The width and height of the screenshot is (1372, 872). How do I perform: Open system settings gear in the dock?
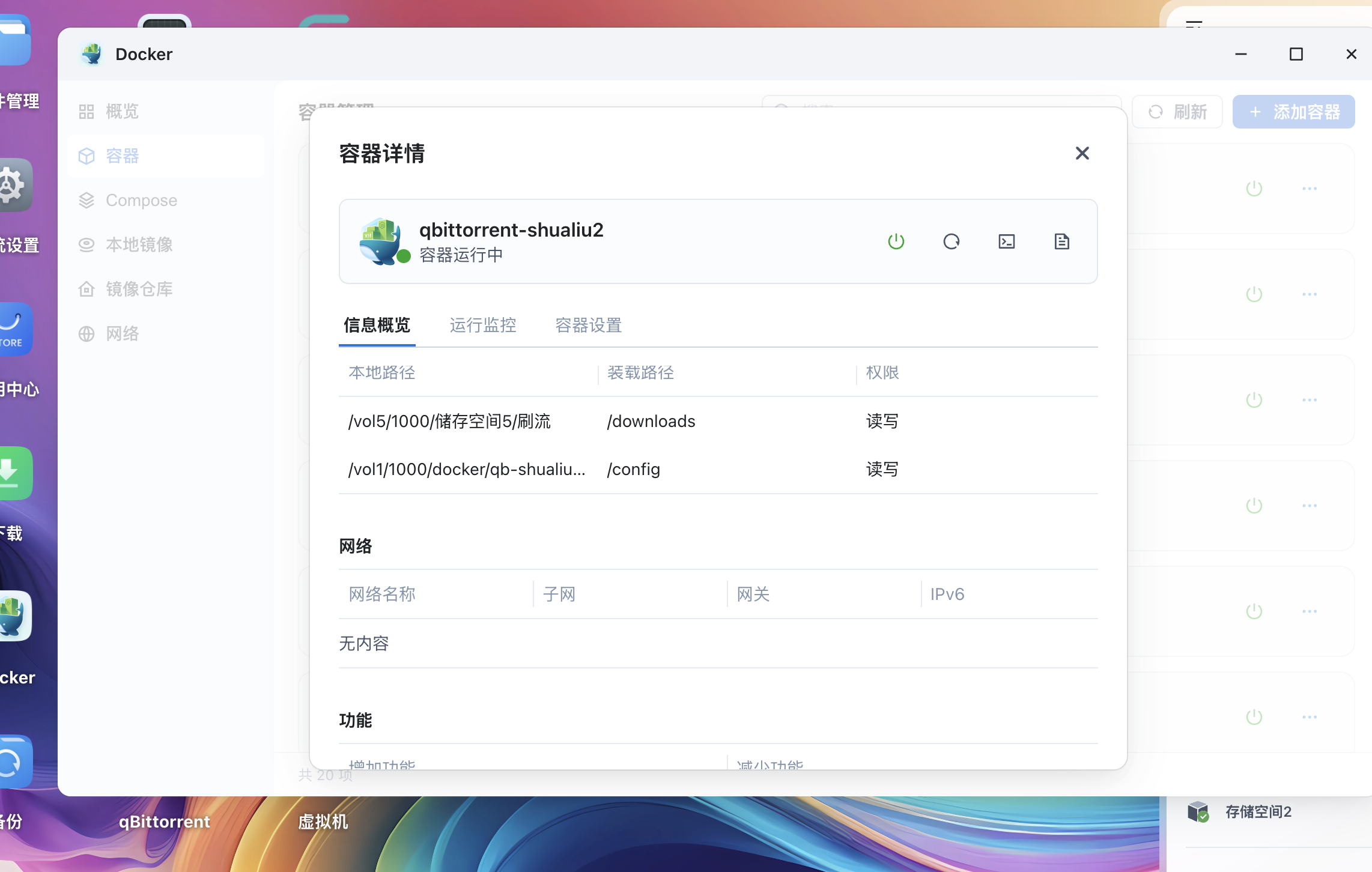(16, 185)
